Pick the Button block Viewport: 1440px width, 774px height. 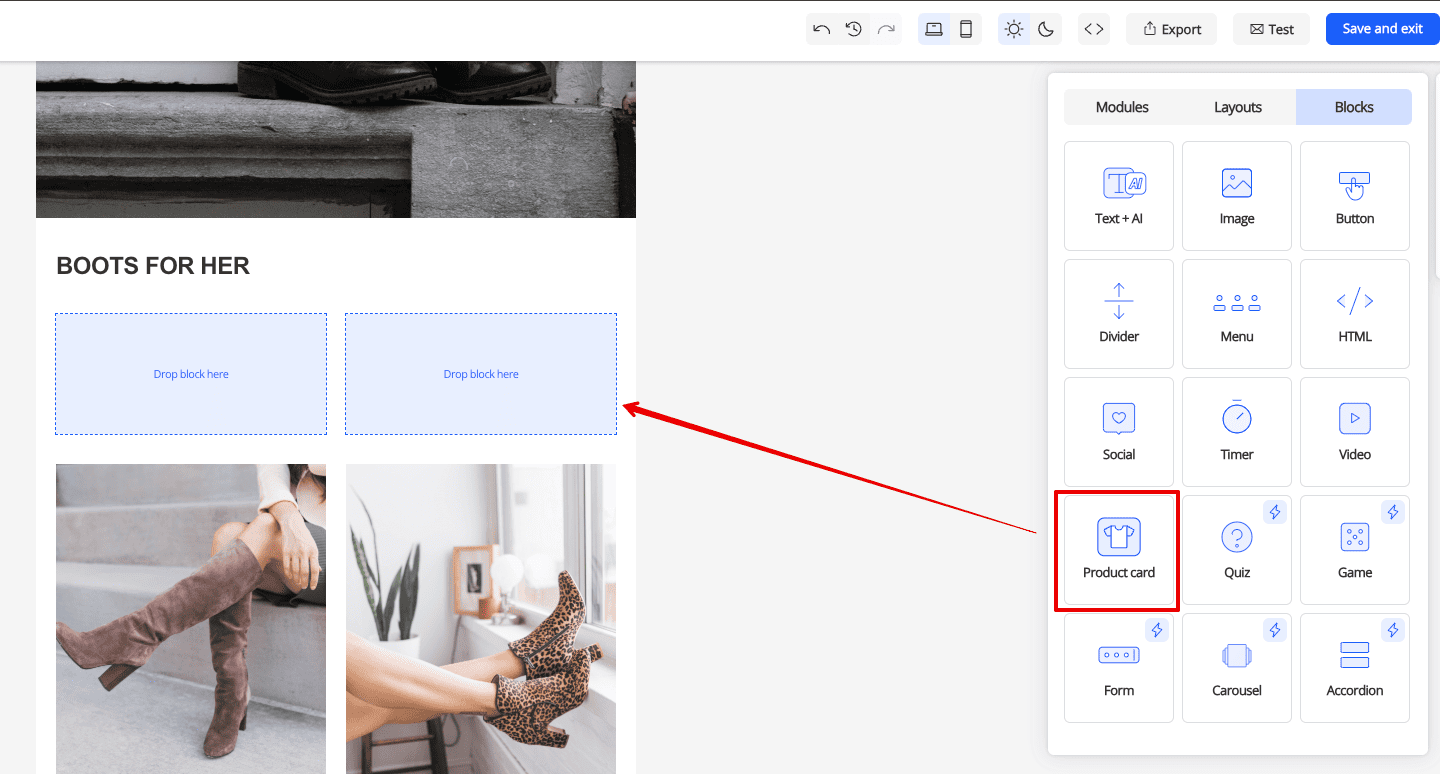coord(1355,196)
